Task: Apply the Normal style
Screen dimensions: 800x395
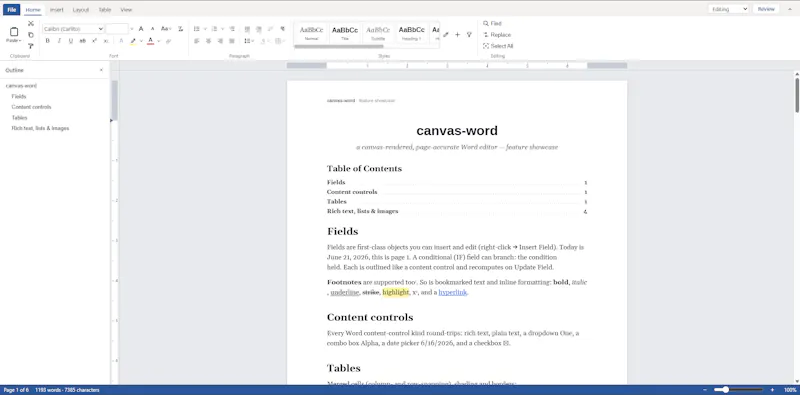Action: [x=311, y=33]
